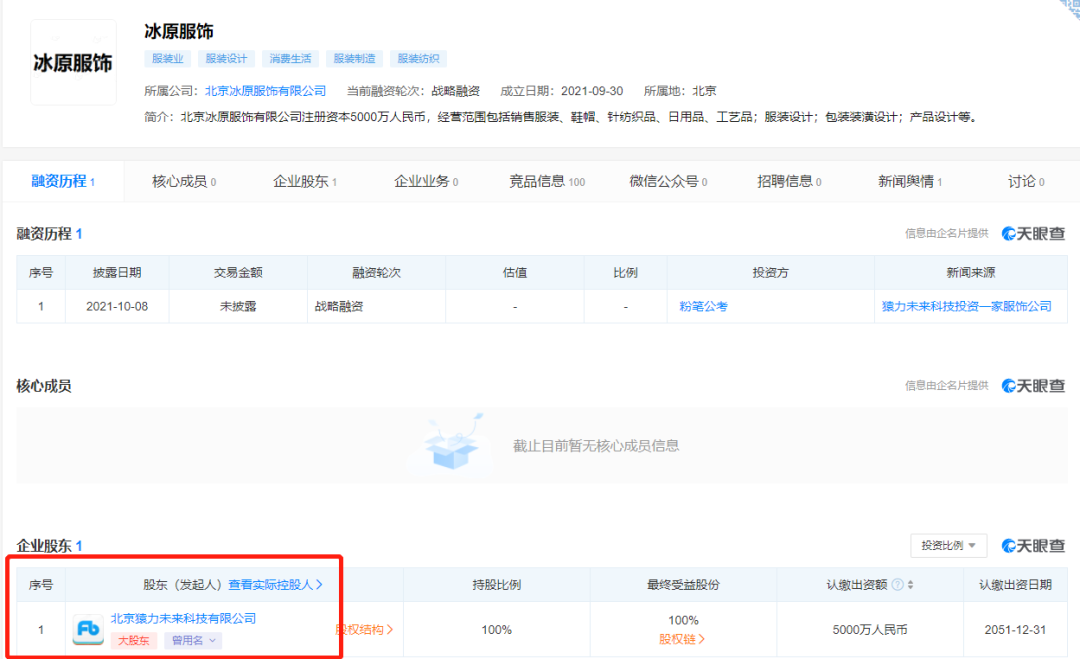The width and height of the screenshot is (1080, 659).
Task: Switch to the 核心成员 tab
Action: (184, 182)
